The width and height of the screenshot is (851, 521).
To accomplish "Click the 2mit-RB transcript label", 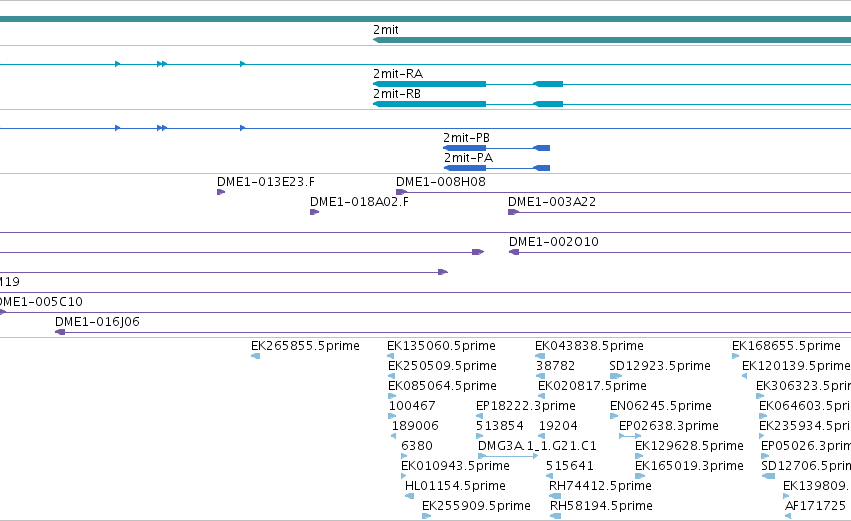I will click(397, 94).
